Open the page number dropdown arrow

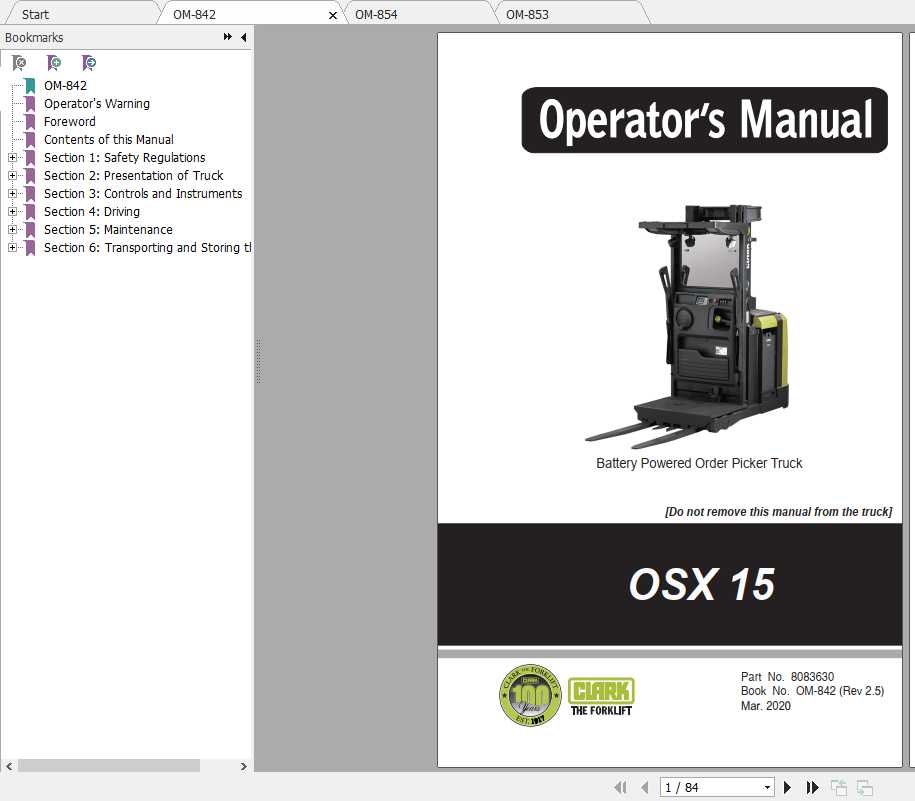[x=767, y=788]
